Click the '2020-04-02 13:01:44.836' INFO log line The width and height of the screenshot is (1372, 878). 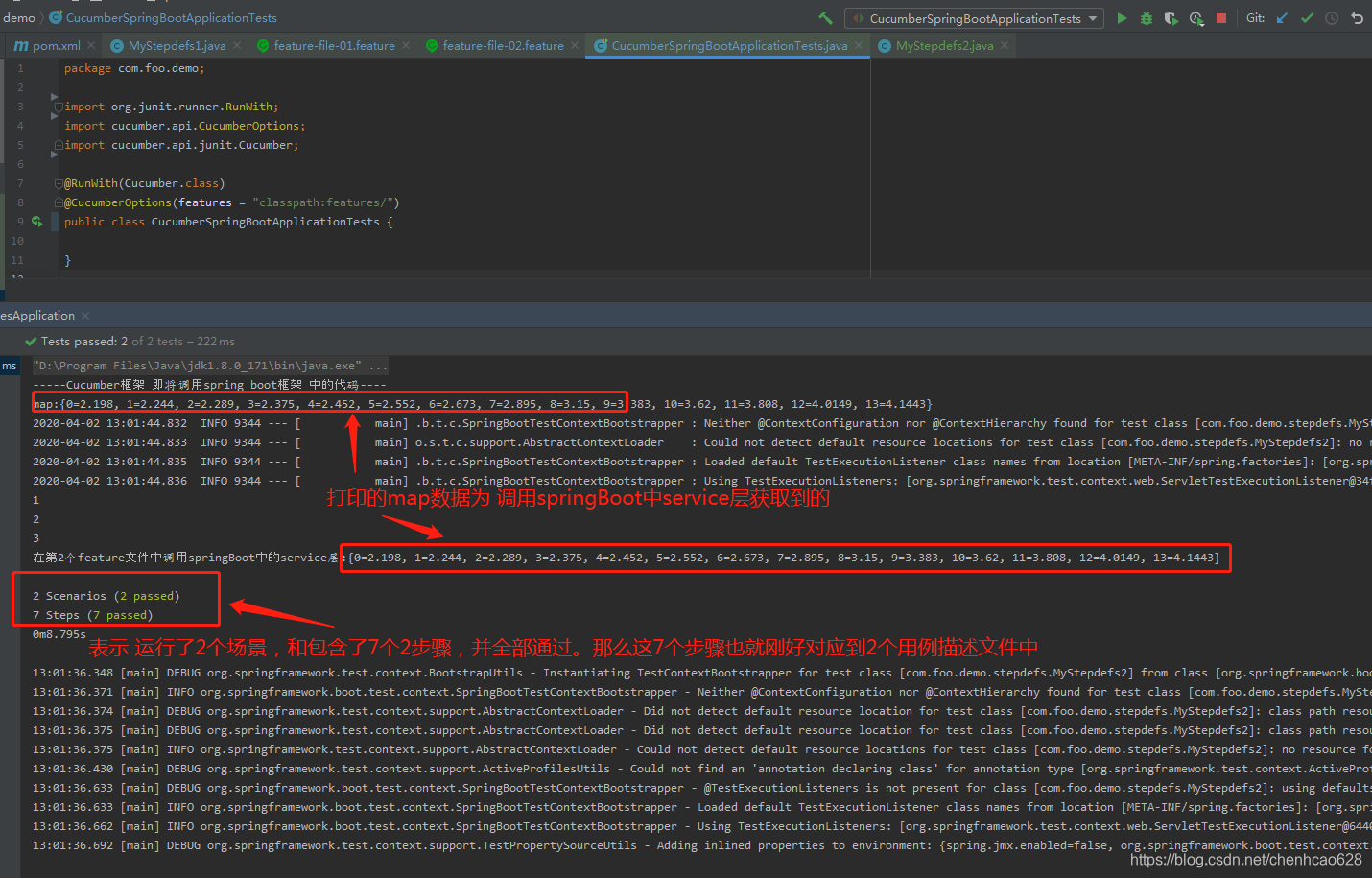point(702,481)
